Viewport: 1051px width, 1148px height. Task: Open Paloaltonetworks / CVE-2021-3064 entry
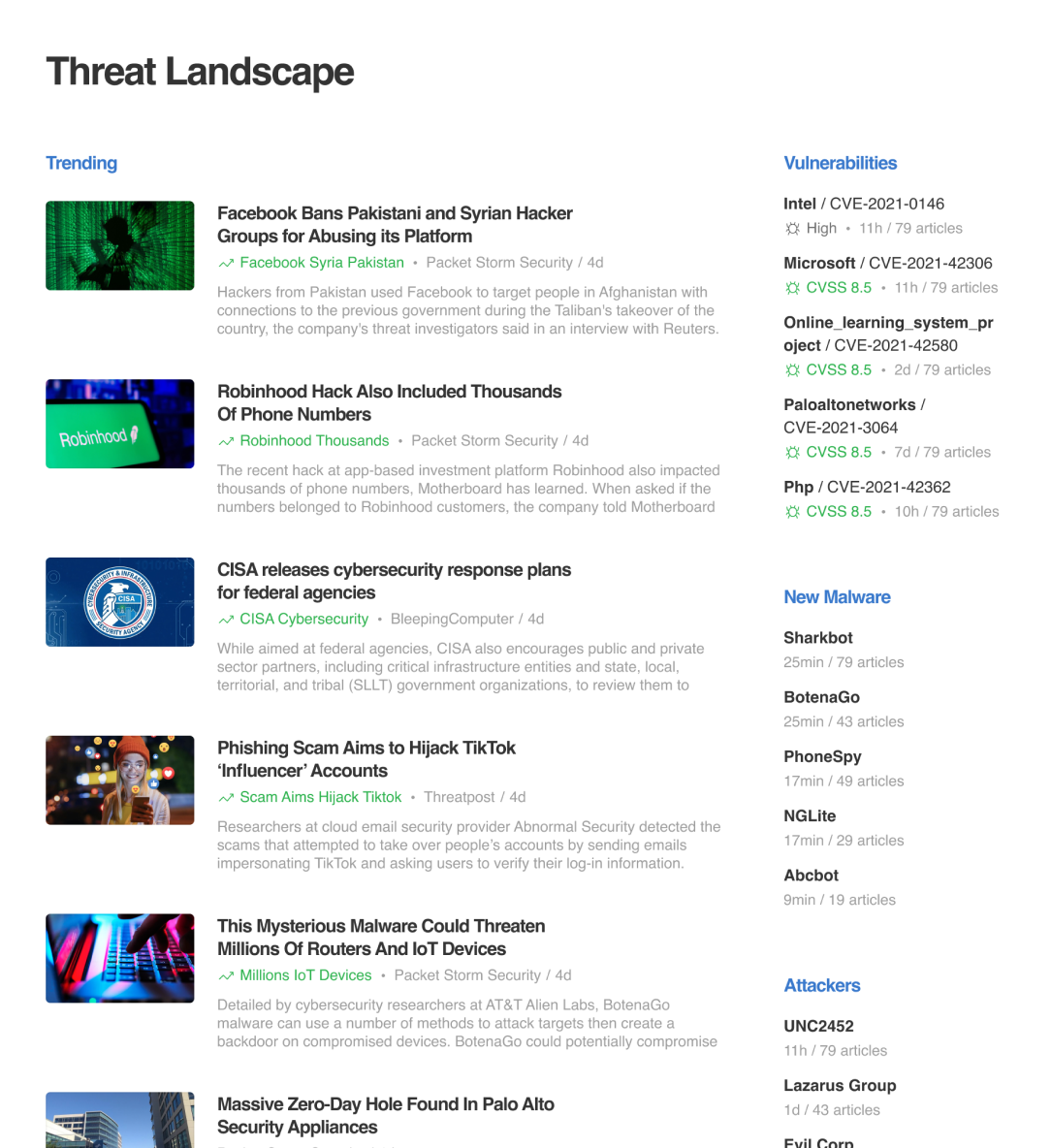pos(854,417)
